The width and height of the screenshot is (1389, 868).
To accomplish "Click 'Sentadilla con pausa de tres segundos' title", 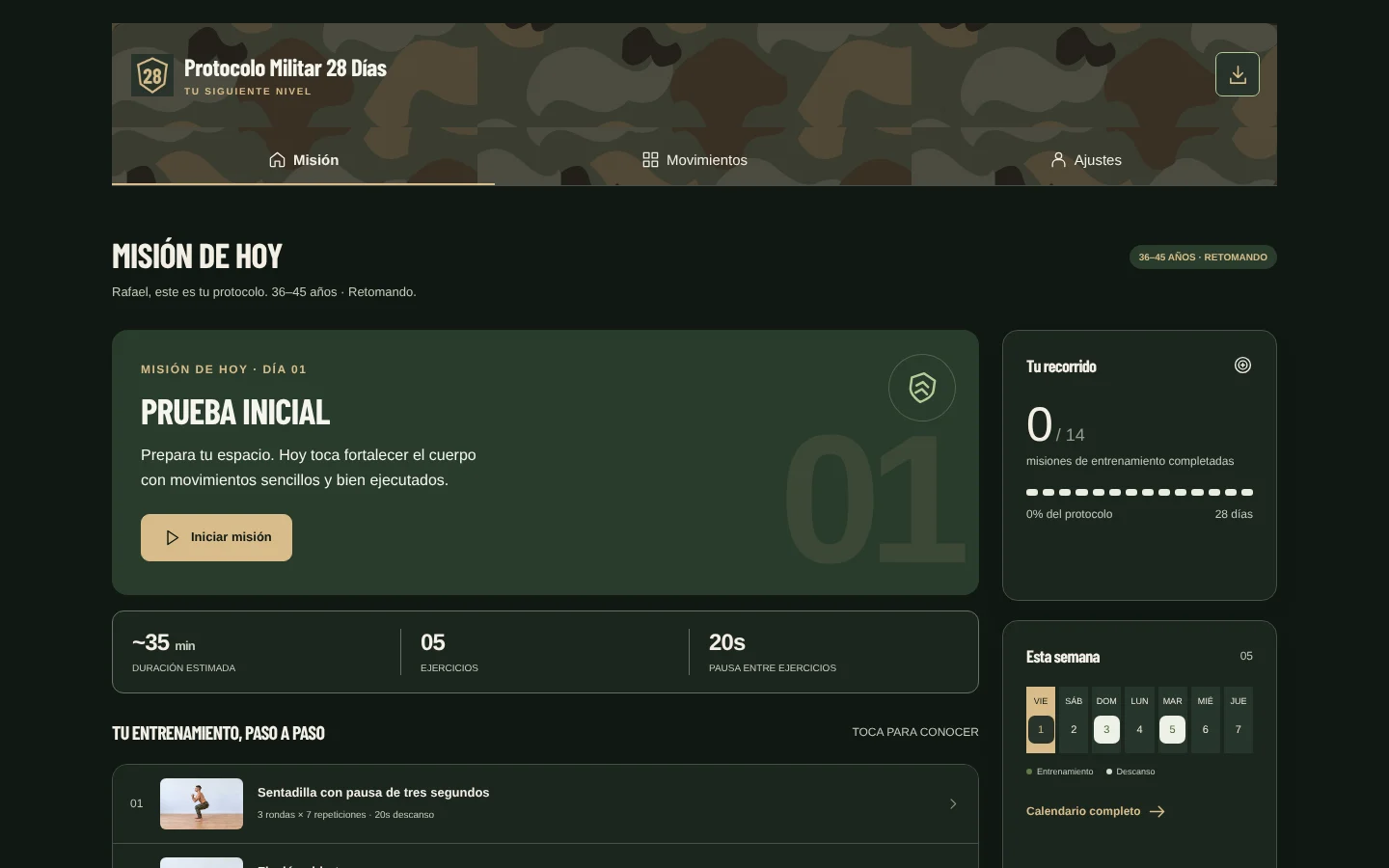I will coord(373,793).
